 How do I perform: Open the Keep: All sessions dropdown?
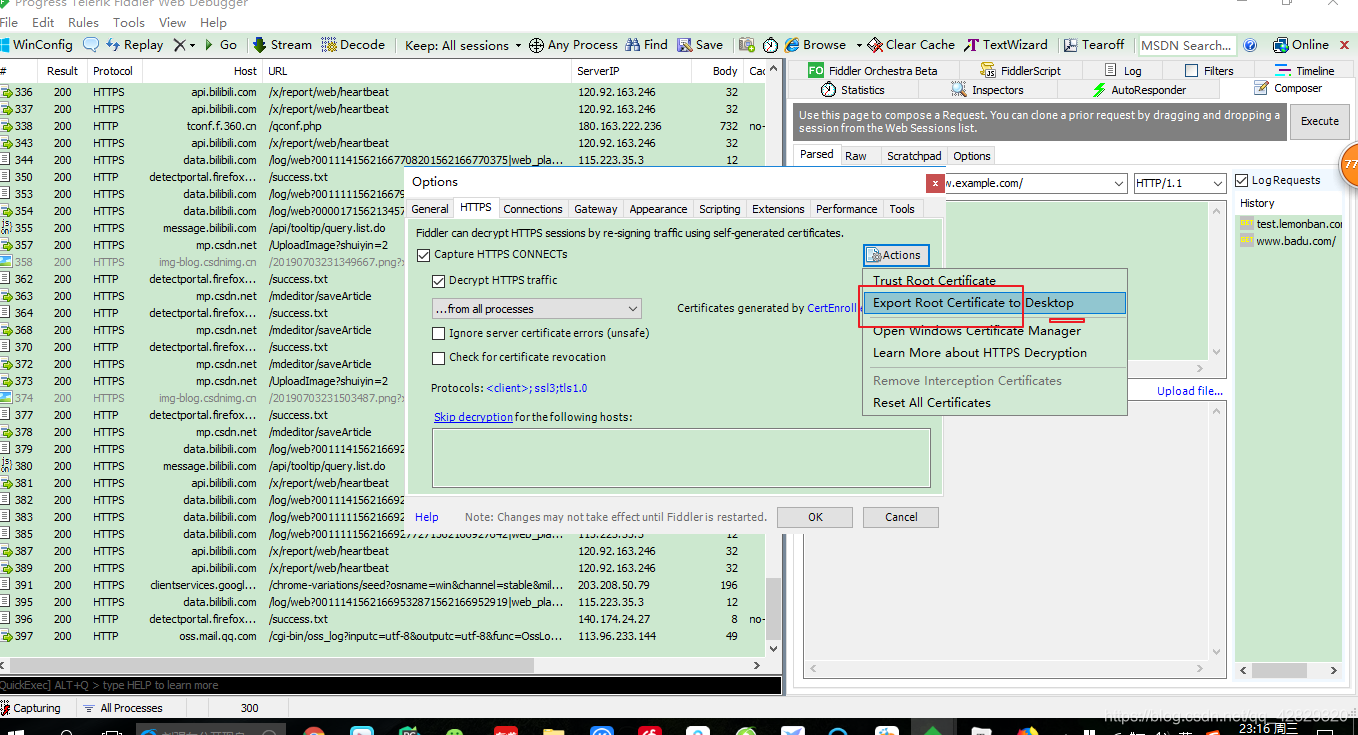[x=463, y=45]
